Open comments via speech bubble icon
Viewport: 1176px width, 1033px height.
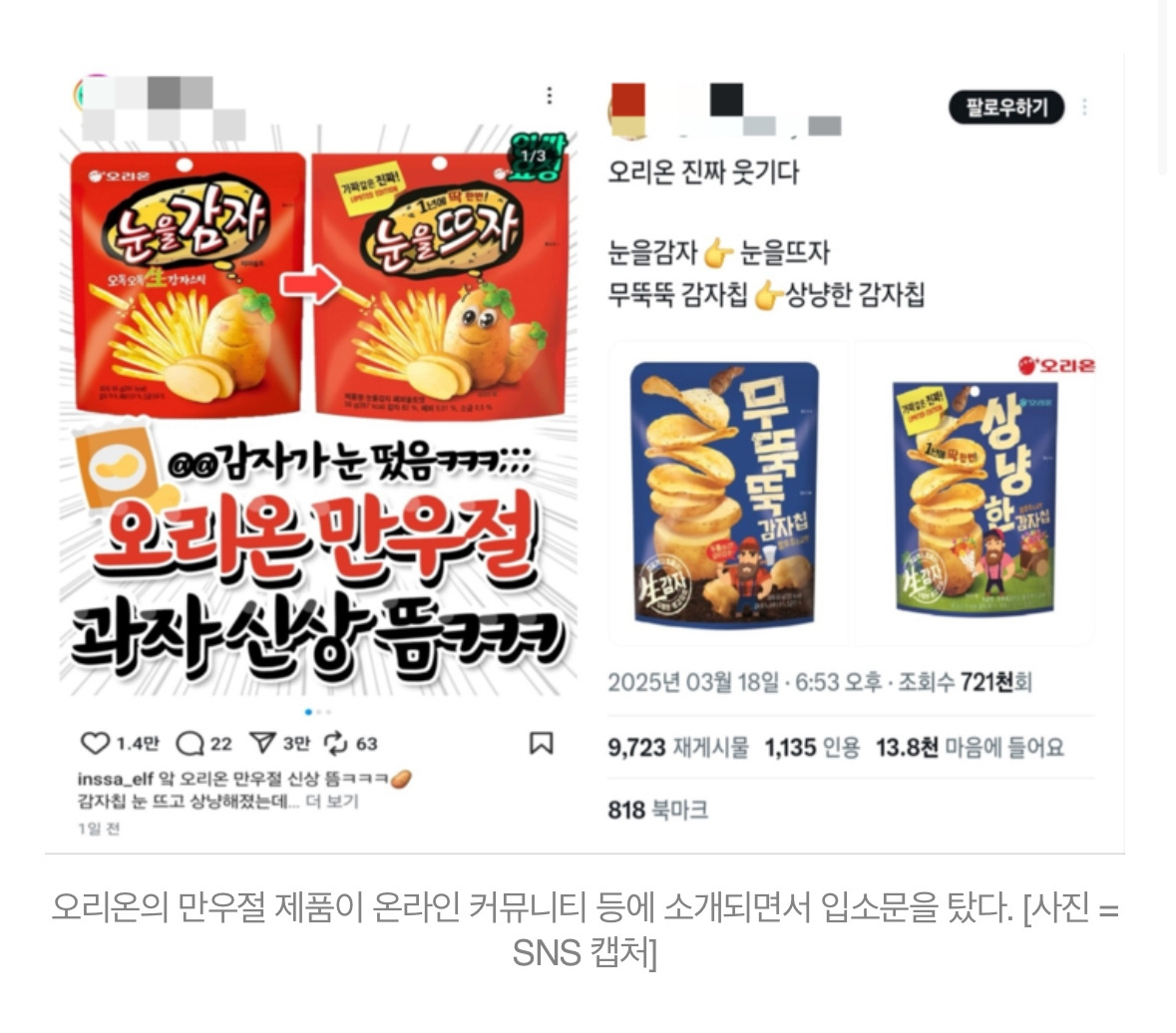(190, 744)
